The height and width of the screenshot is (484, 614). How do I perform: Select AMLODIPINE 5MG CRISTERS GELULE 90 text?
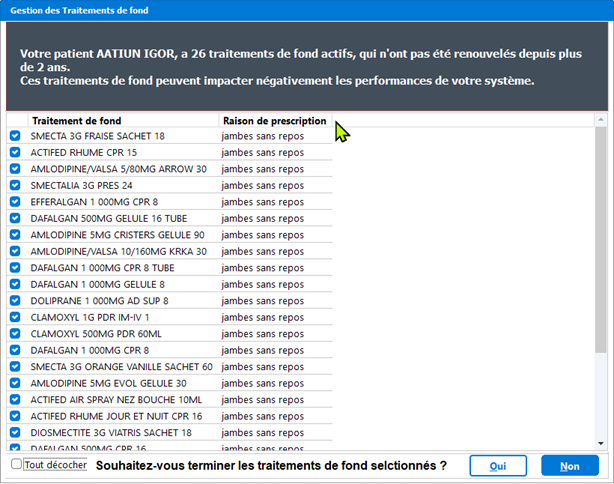click(117, 235)
